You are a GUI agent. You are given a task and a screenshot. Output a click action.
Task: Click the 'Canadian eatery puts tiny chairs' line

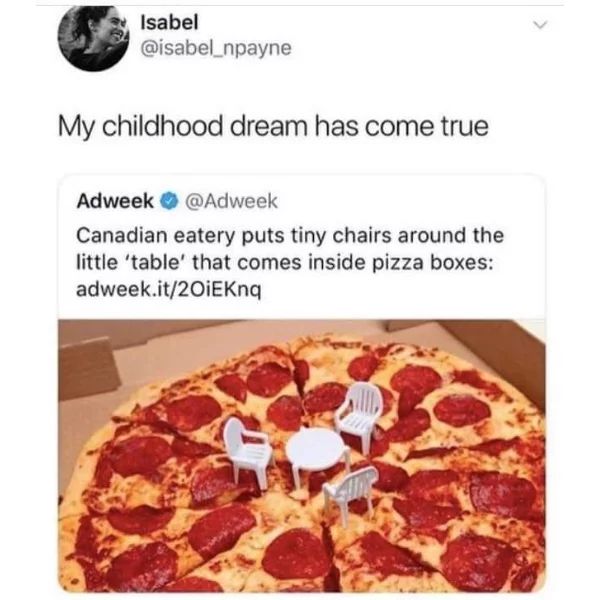[x=290, y=235]
